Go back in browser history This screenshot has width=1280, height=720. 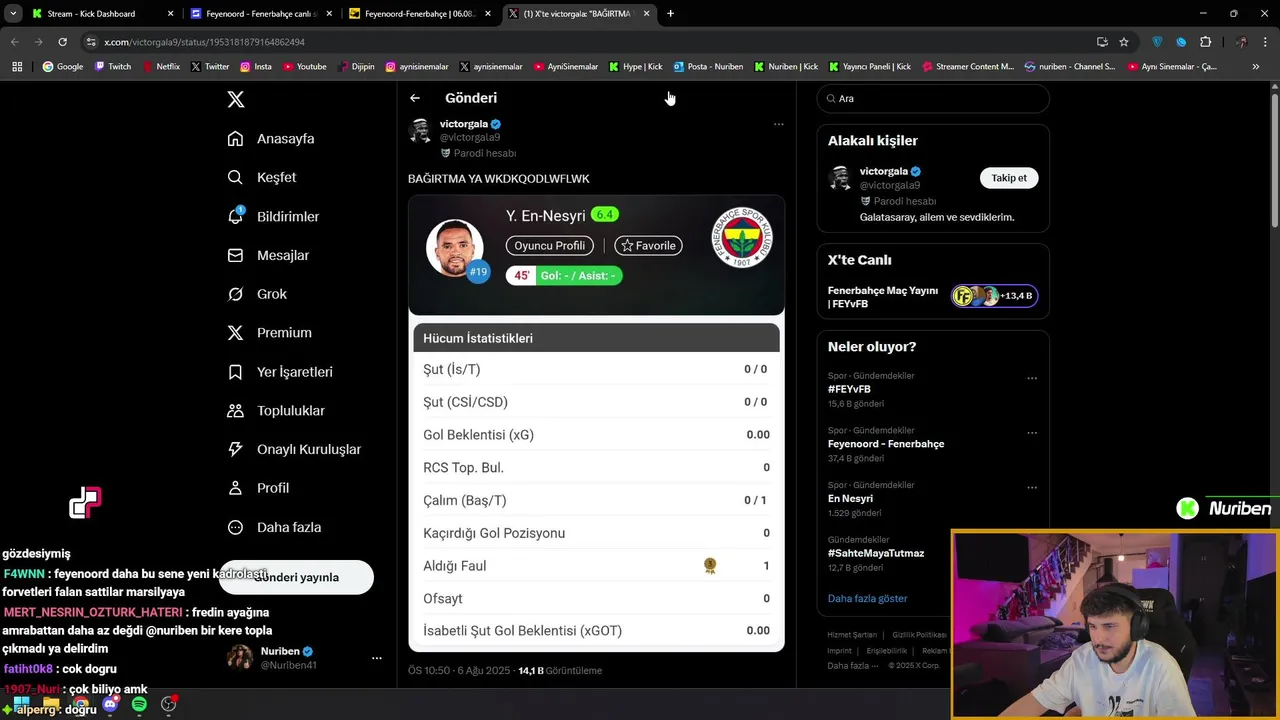coord(14,42)
